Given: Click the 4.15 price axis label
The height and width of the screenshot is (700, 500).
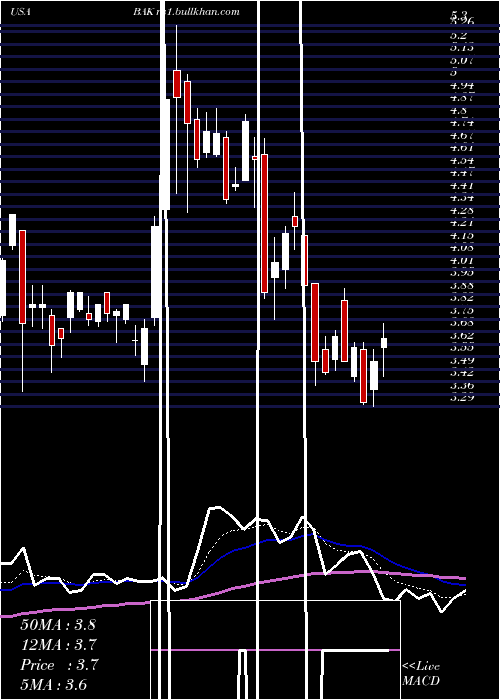Looking at the screenshot, I should click(462, 235).
